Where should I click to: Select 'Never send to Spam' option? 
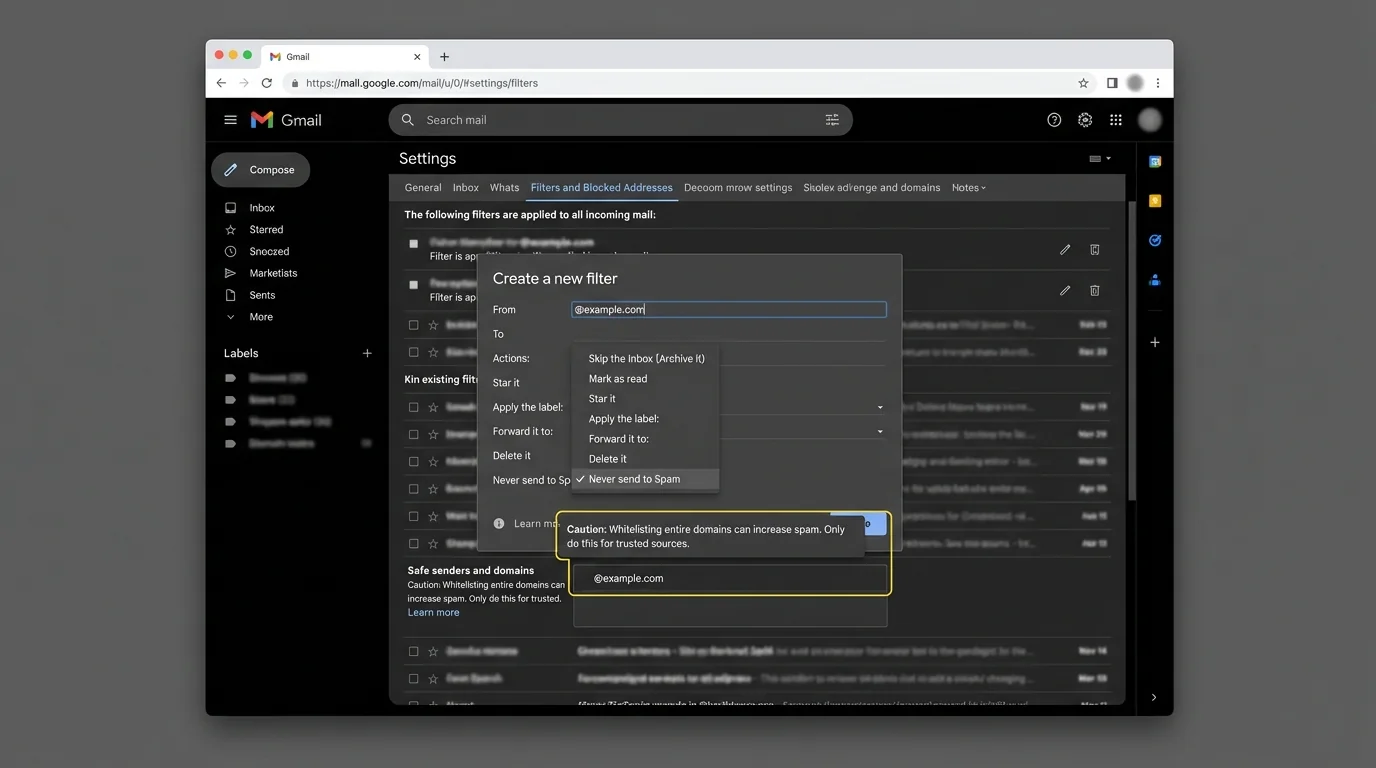634,479
